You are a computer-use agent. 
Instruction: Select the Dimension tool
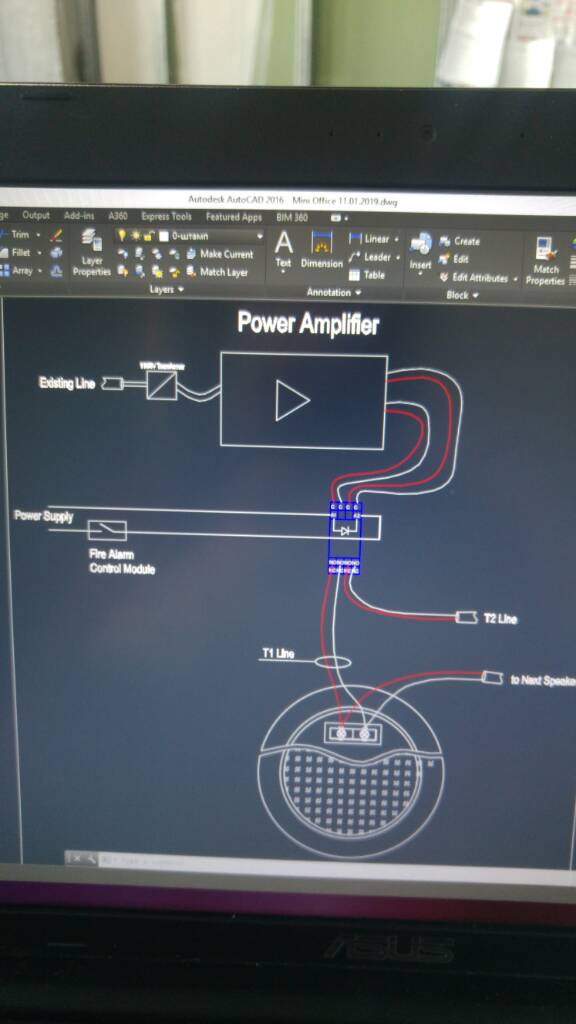[321, 251]
